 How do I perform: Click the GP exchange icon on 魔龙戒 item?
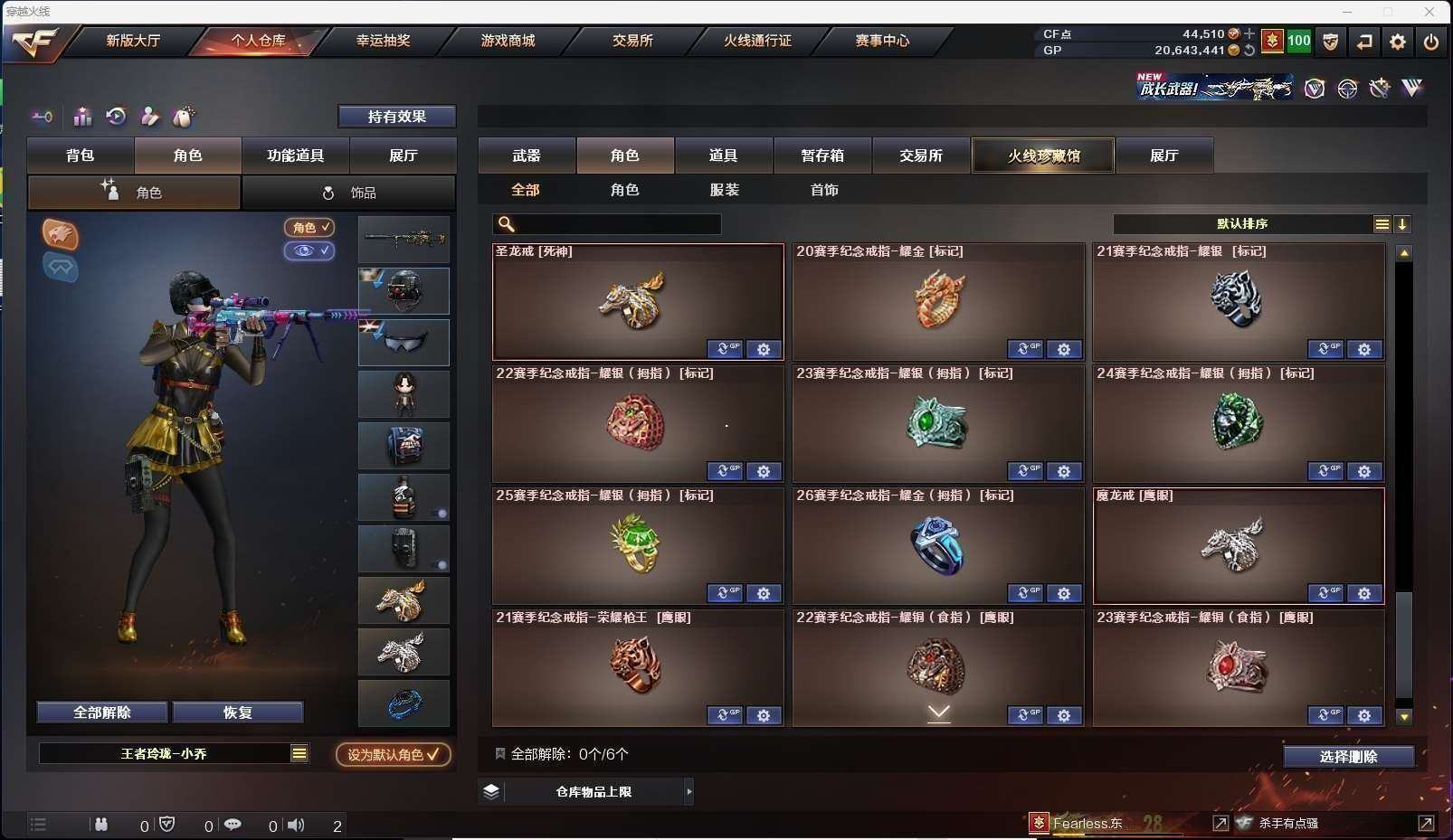point(1325,593)
